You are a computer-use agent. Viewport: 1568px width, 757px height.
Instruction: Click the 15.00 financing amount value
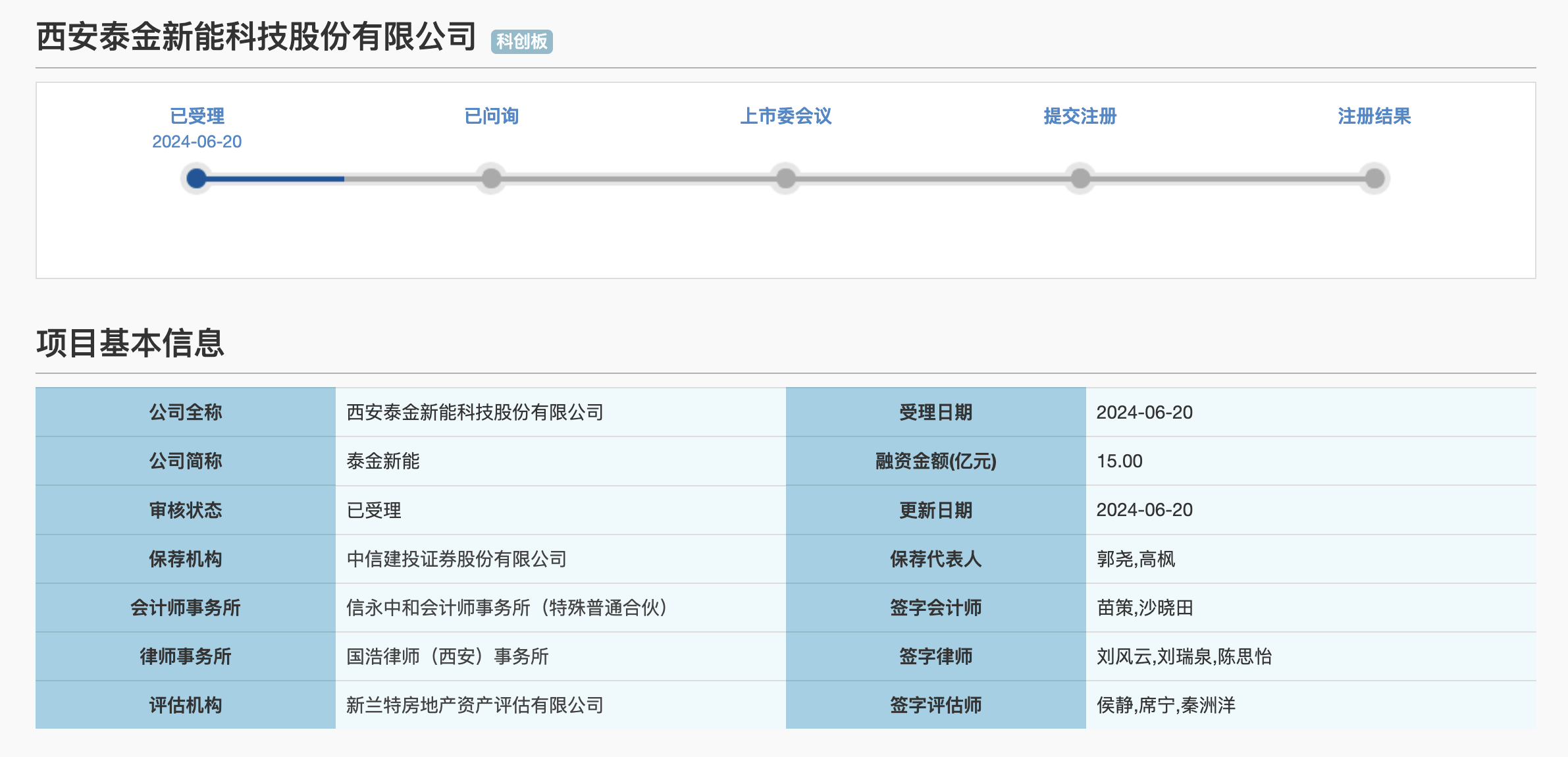1119,461
